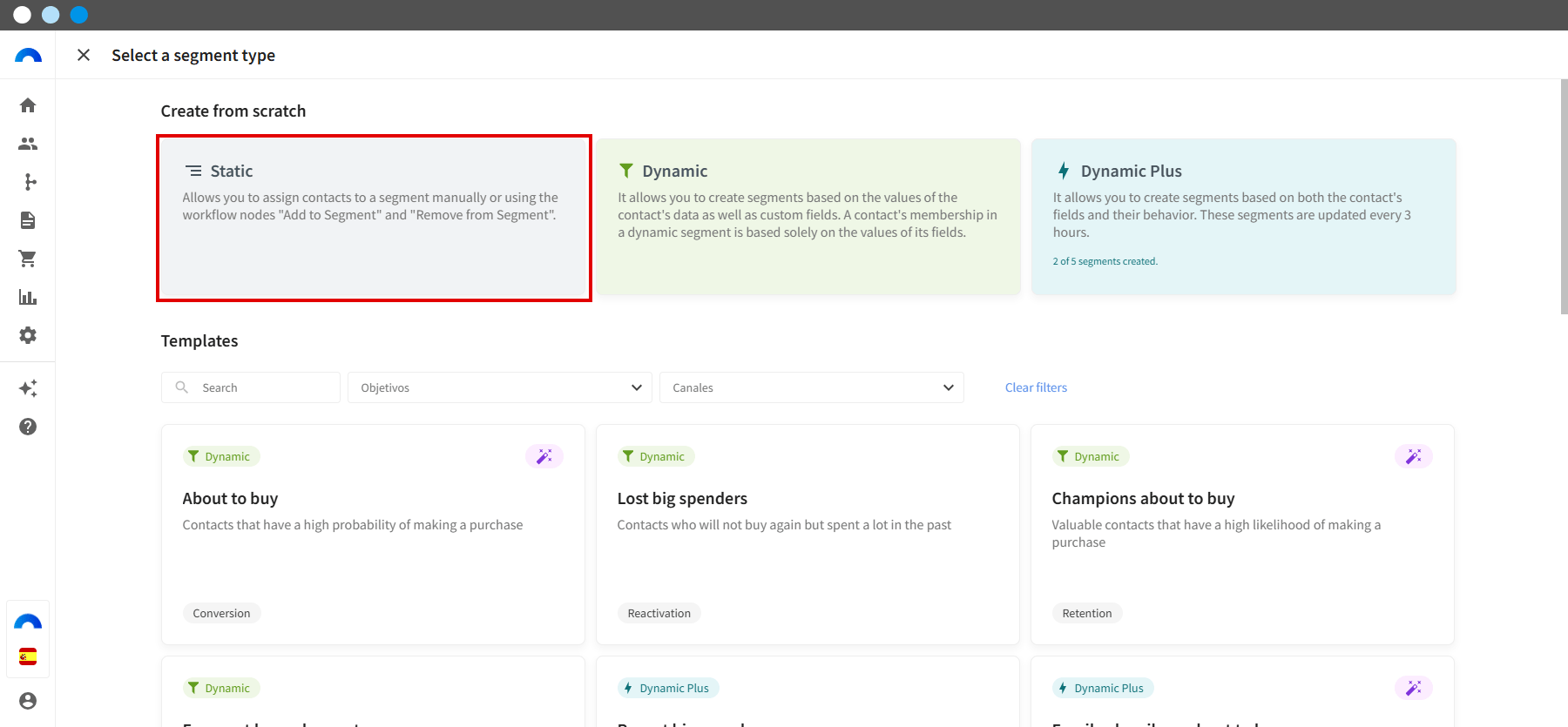Click the Dynamic Plus badge in bottom-middle card
1568x727 pixels.
click(x=668, y=688)
